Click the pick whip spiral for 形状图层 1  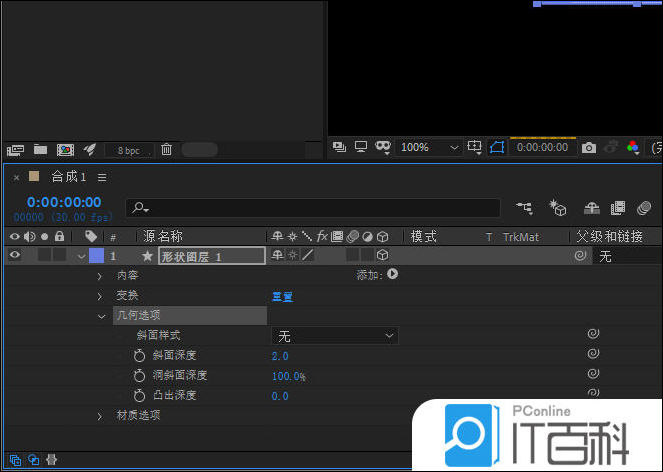point(580,256)
